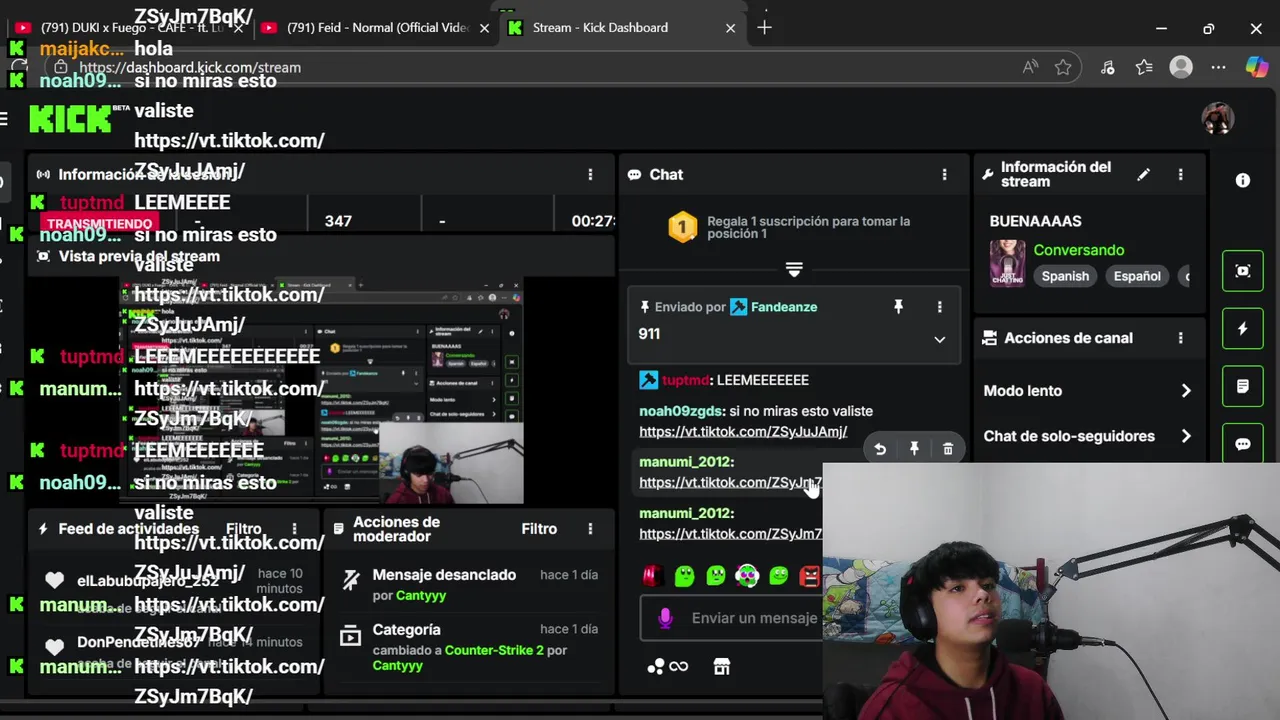Close the DUKI x Fuego tab
The height and width of the screenshot is (720, 1280).
(x=238, y=28)
